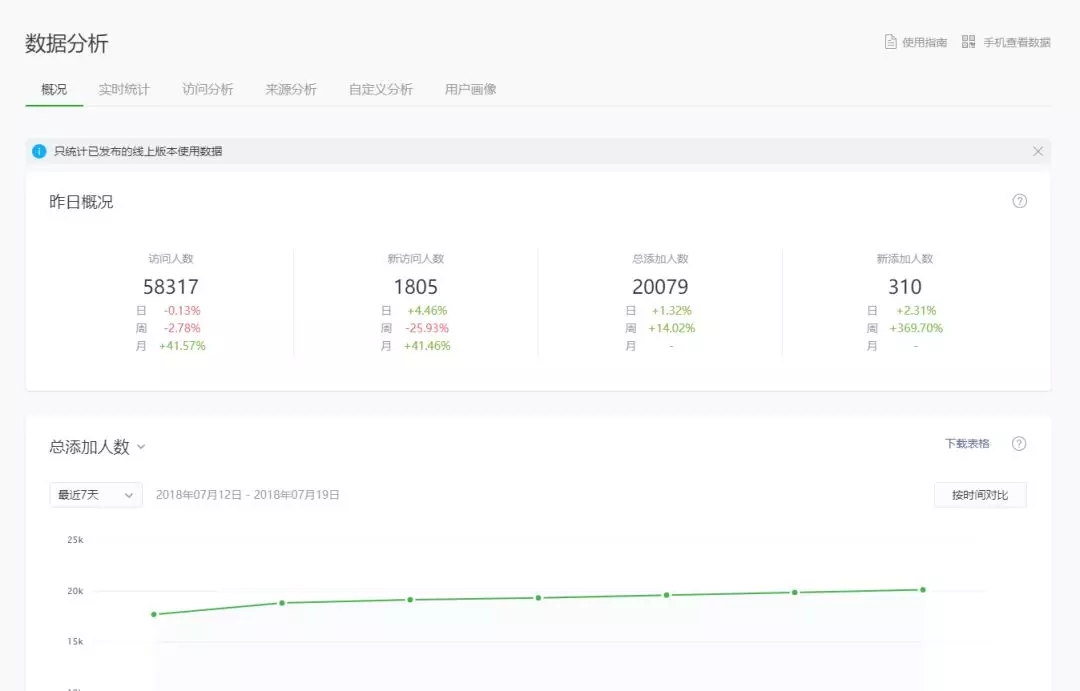
Task: Open the 访问分析 tab
Action: [x=207, y=90]
